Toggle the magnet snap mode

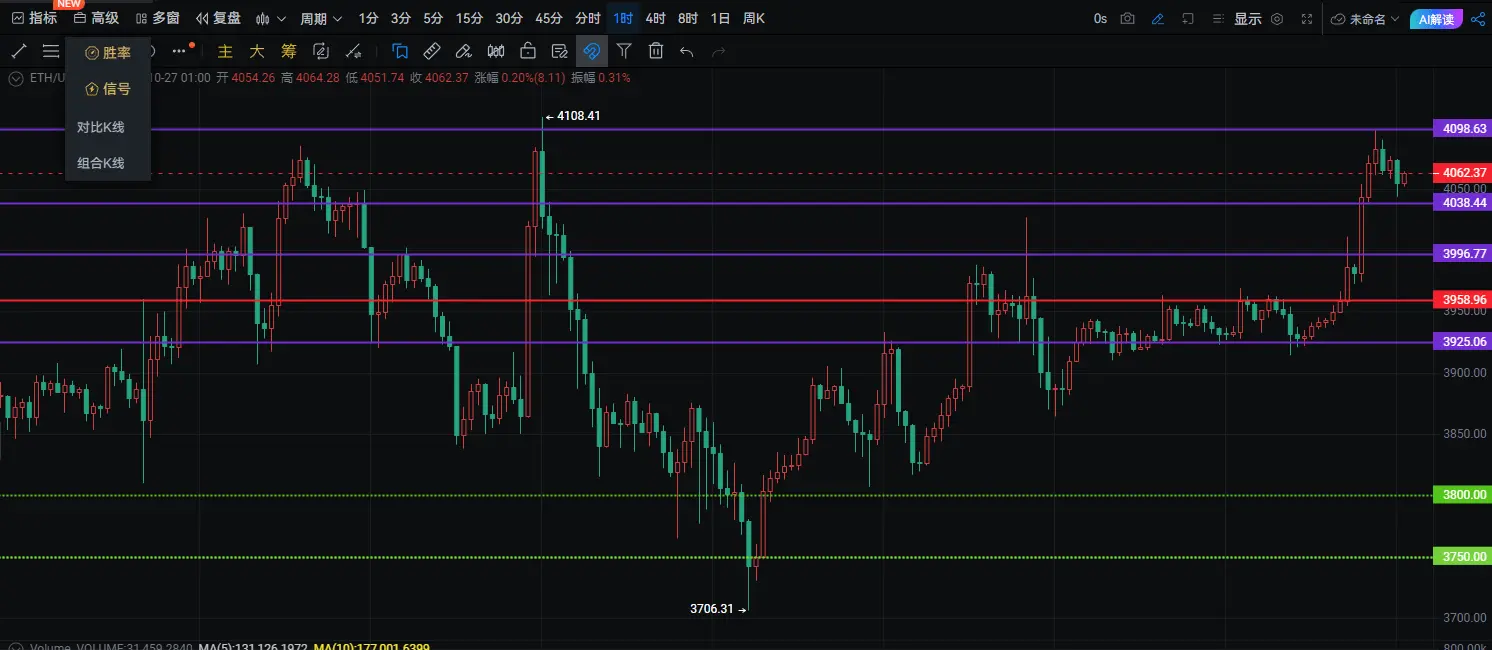[x=592, y=51]
